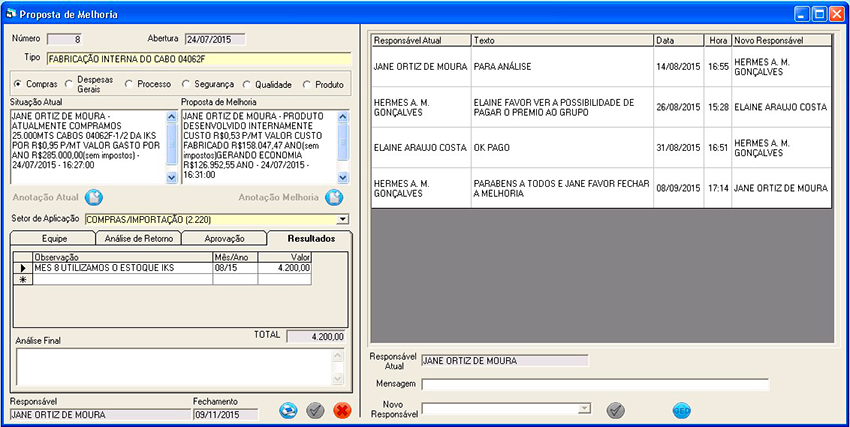Click the red X cancel icon

click(x=342, y=411)
